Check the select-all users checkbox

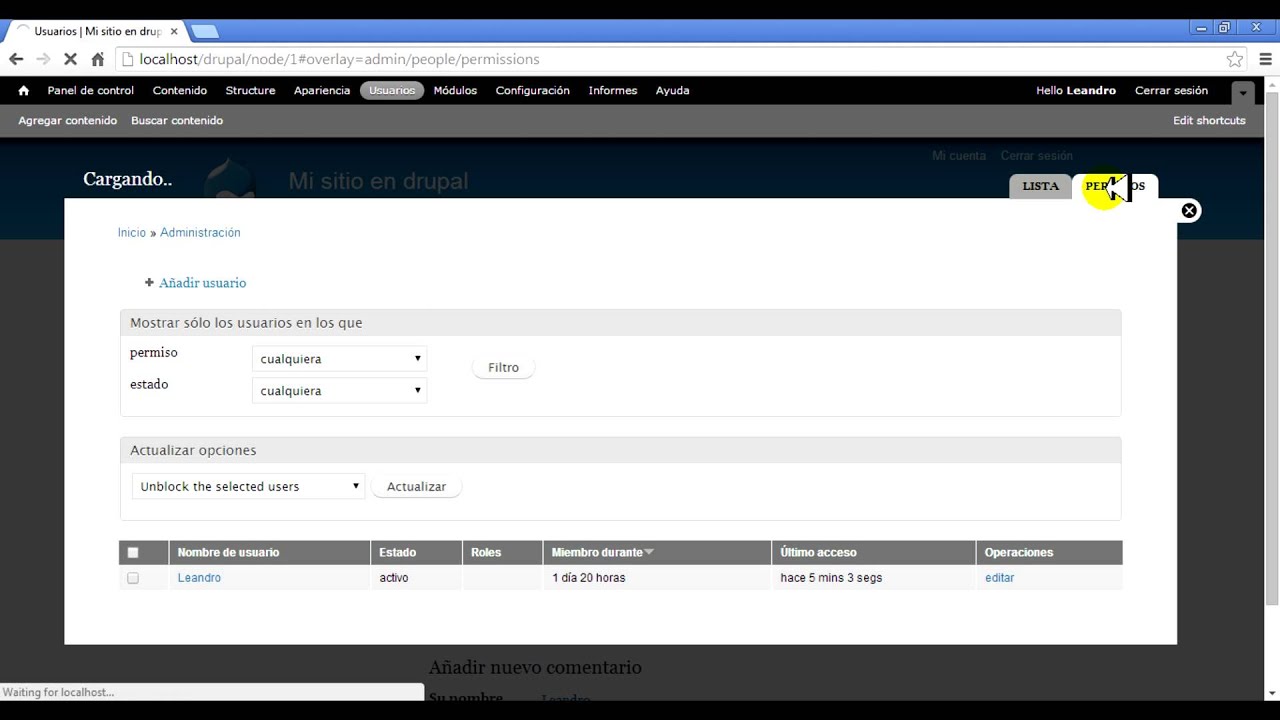[x=133, y=552]
